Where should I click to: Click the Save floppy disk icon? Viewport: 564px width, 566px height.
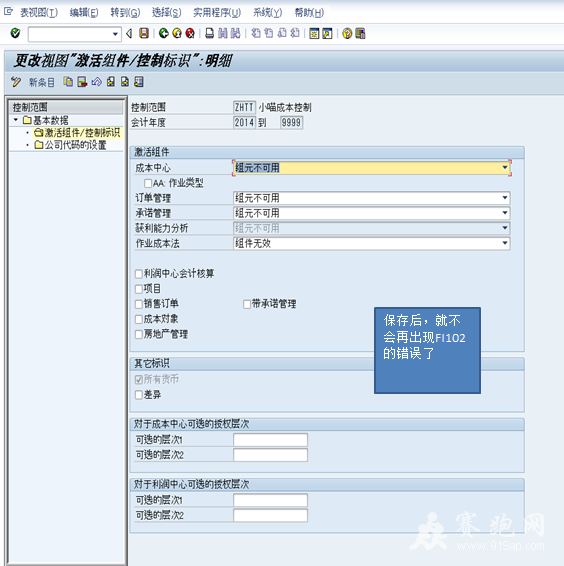click(x=144, y=33)
